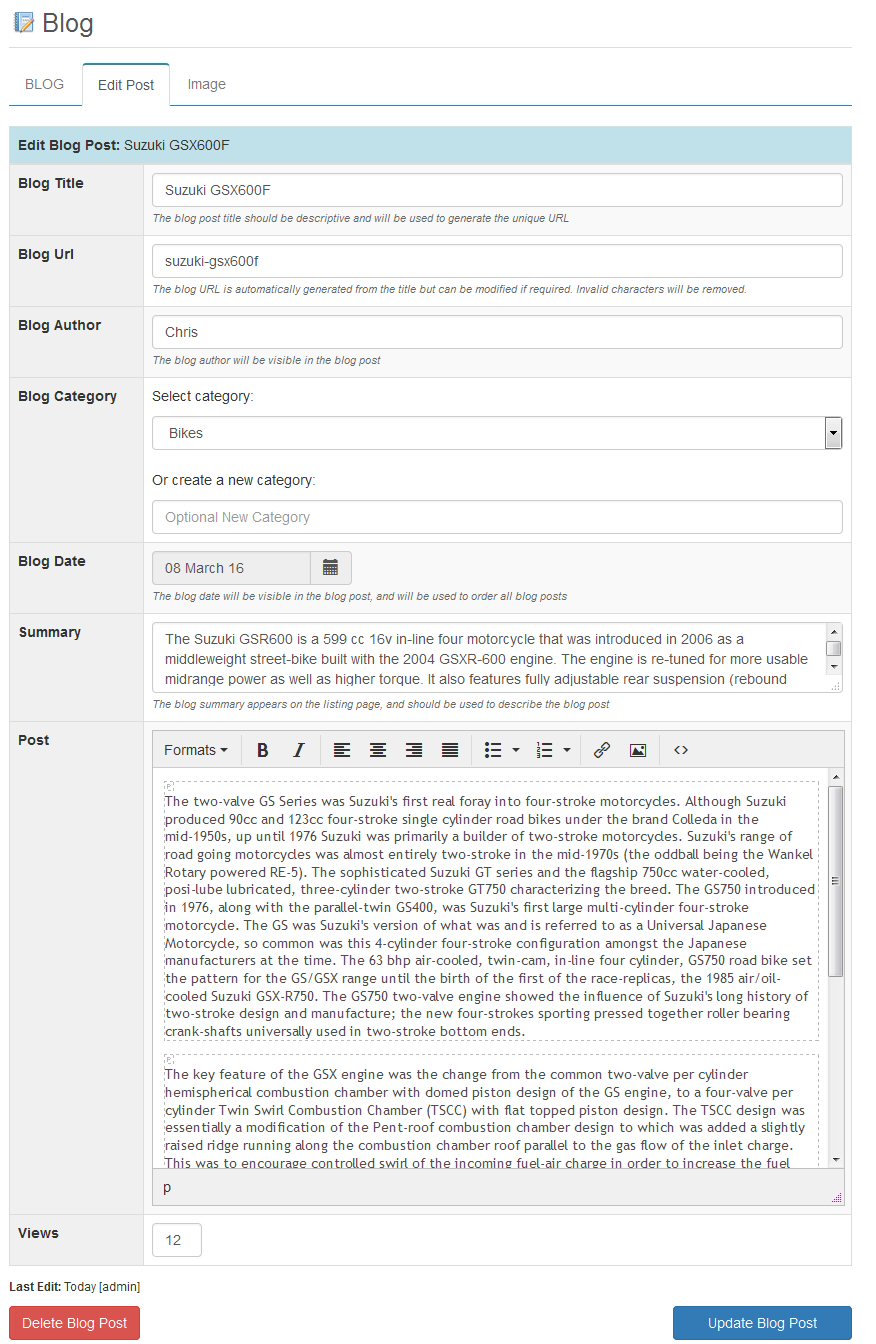876x1344 pixels.
Task: Switch to the BLOG tab
Action: (45, 84)
